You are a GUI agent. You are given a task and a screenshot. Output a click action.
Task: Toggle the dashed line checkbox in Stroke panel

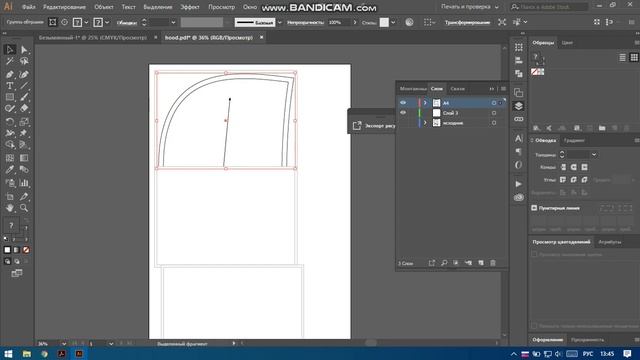[534, 208]
